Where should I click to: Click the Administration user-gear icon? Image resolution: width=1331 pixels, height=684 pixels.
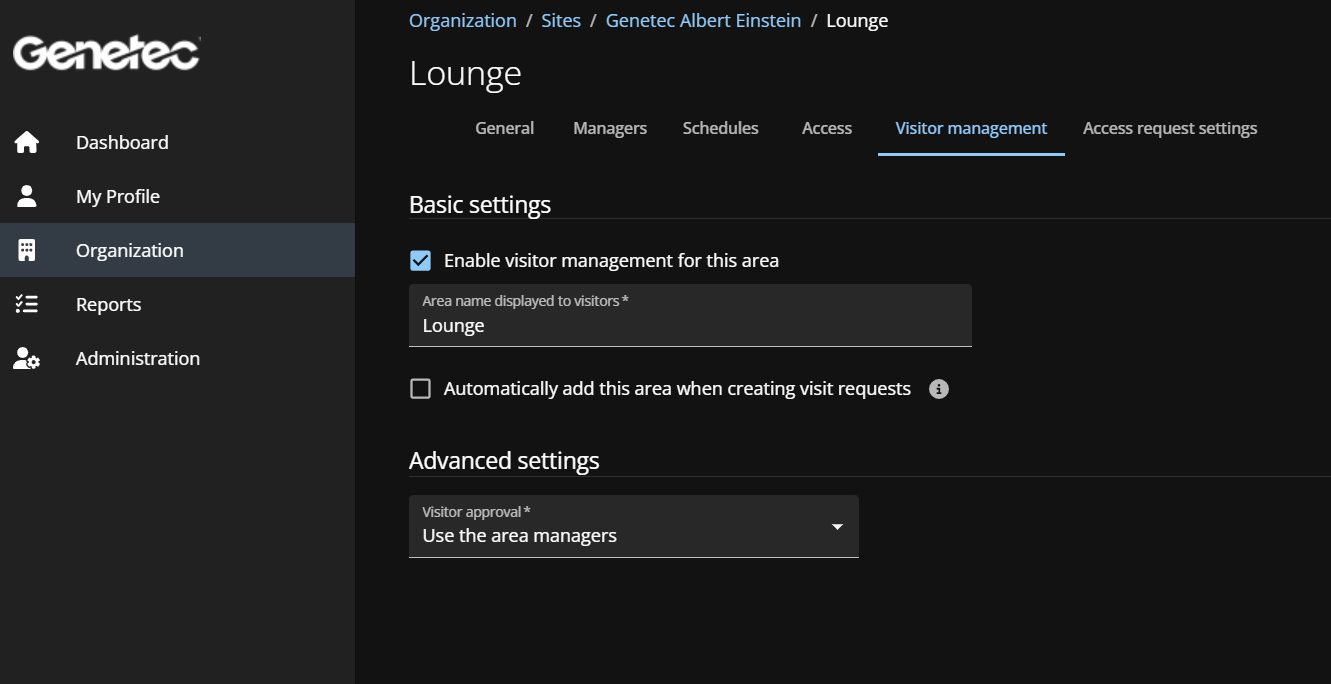coord(27,359)
